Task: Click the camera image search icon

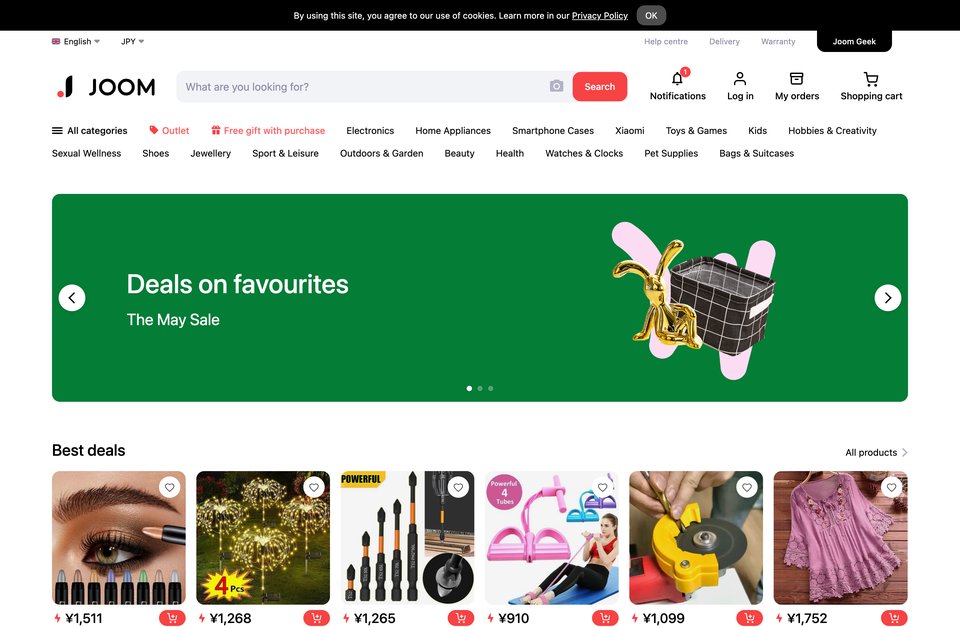Action: coord(556,86)
